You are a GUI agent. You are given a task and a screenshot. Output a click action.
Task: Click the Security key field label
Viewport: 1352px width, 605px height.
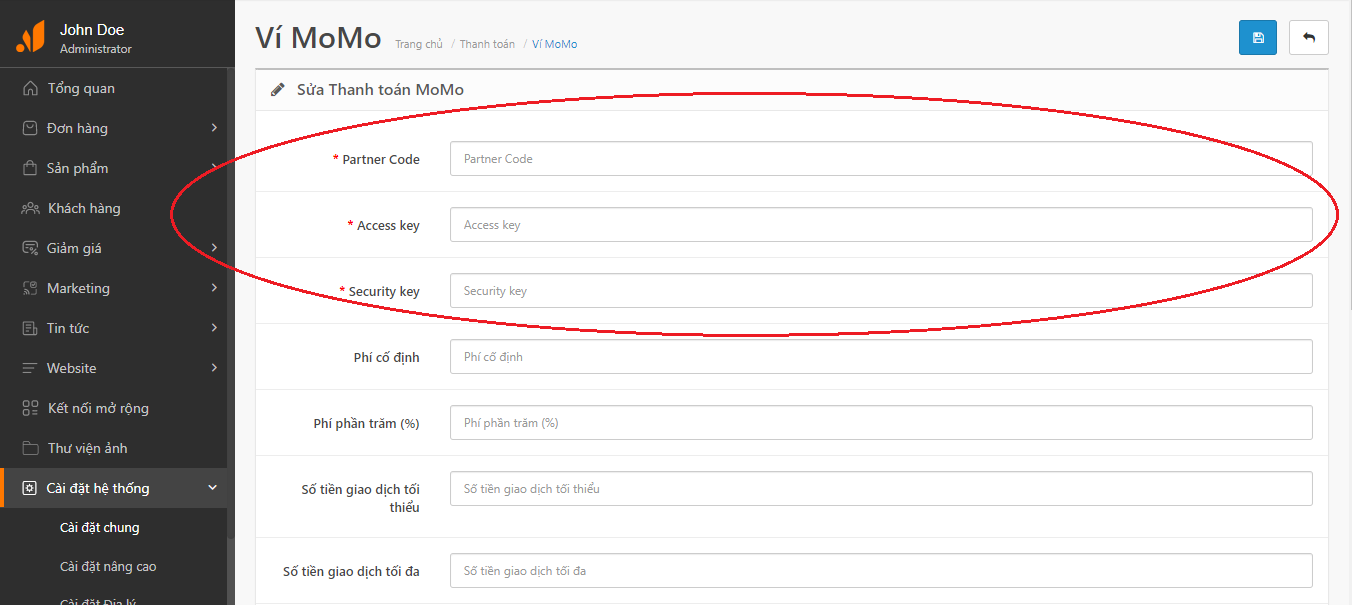tap(384, 291)
